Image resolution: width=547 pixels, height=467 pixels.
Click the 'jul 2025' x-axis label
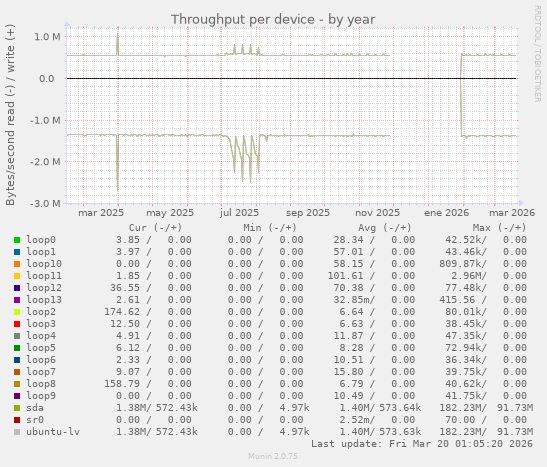tap(239, 213)
